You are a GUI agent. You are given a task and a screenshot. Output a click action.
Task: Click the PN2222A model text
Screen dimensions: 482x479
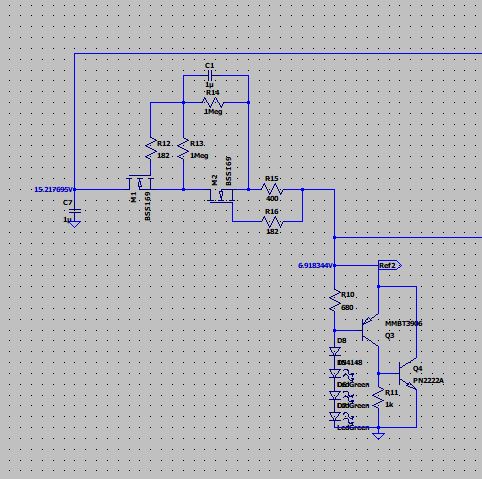428,381
